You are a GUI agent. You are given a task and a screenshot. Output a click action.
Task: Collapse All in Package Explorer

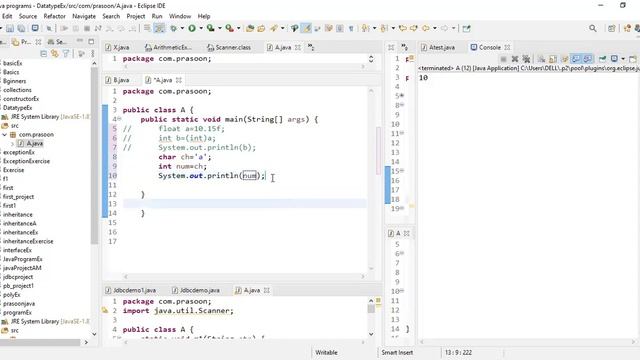(x=44, y=53)
